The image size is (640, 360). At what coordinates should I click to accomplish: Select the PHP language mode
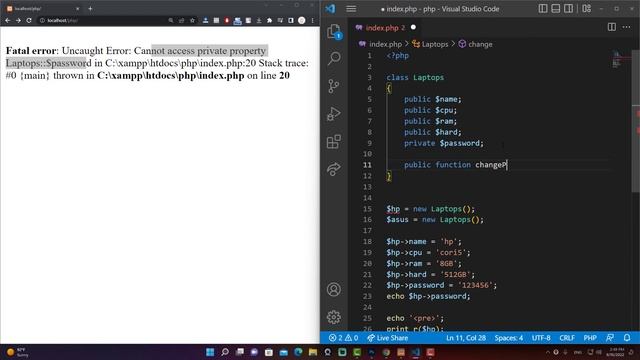(x=590, y=338)
